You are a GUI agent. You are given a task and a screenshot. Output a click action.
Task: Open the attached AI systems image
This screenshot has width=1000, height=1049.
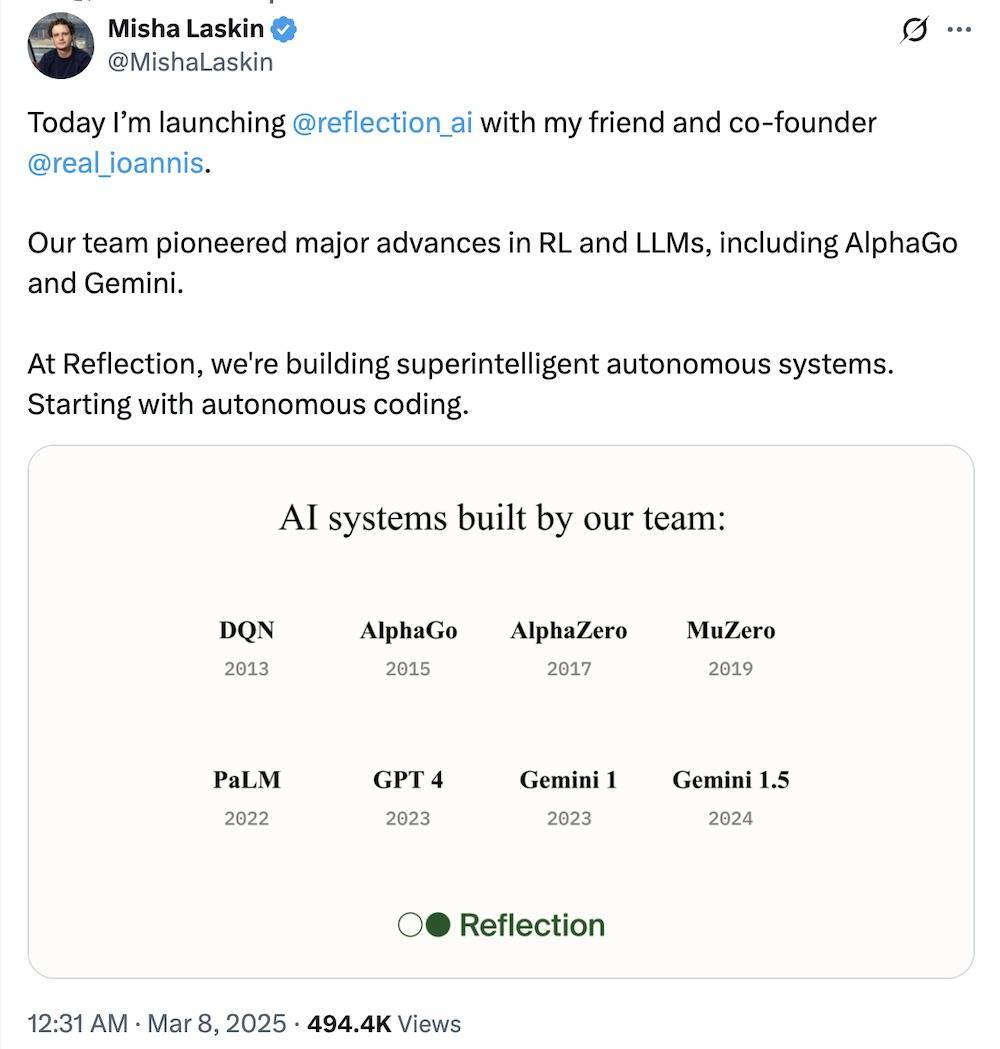point(500,710)
